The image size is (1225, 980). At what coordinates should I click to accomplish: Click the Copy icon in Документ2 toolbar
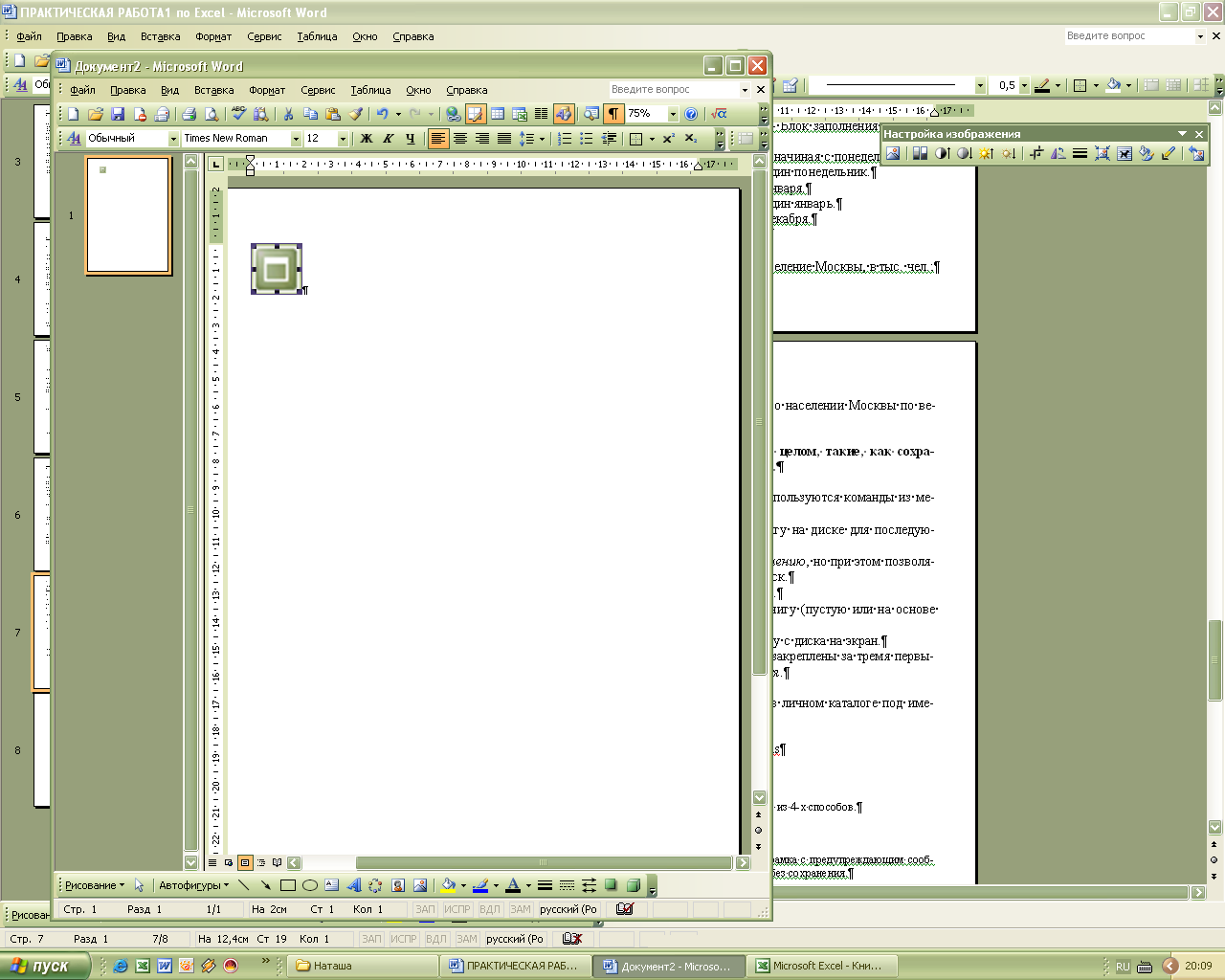[x=310, y=114]
